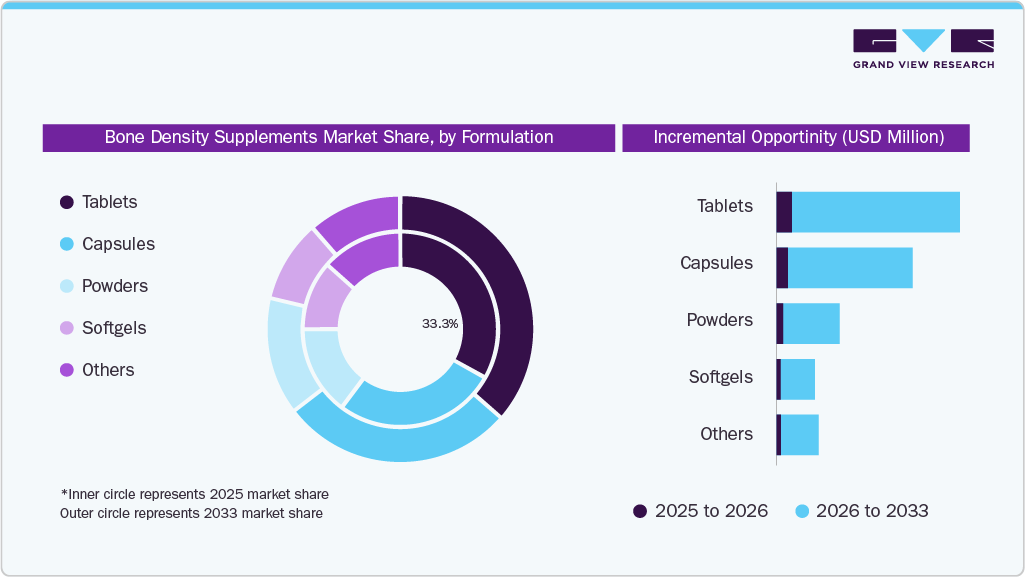Click the Capsules 2025 to 2026 dark bar

(782, 268)
